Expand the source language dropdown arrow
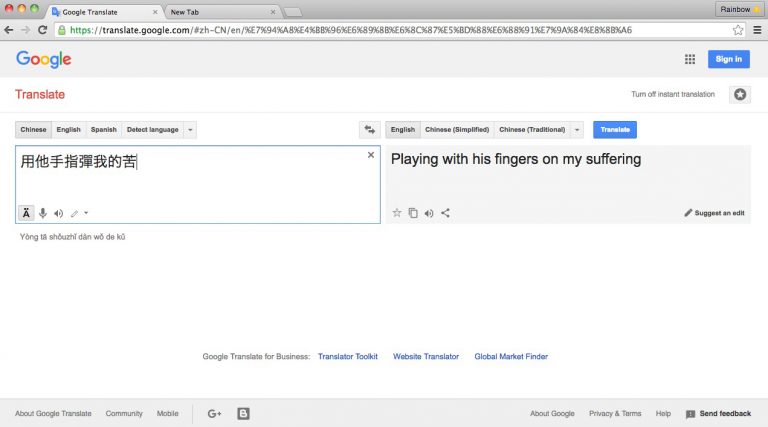Image resolution: width=768 pixels, height=427 pixels. coord(191,130)
